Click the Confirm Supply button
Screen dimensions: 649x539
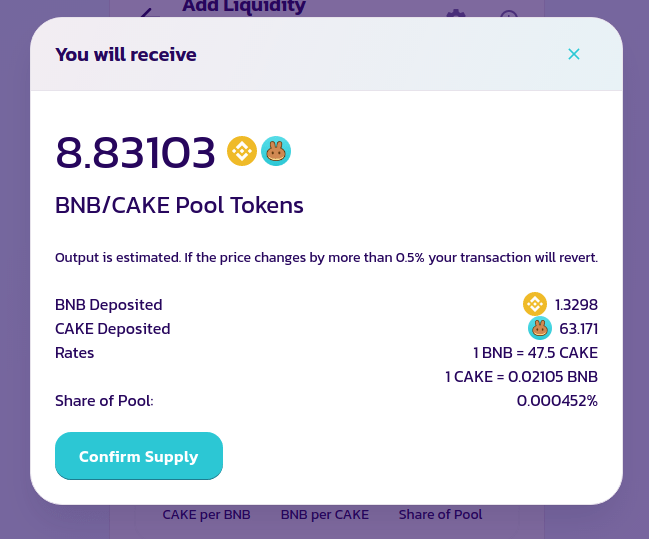[139, 456]
